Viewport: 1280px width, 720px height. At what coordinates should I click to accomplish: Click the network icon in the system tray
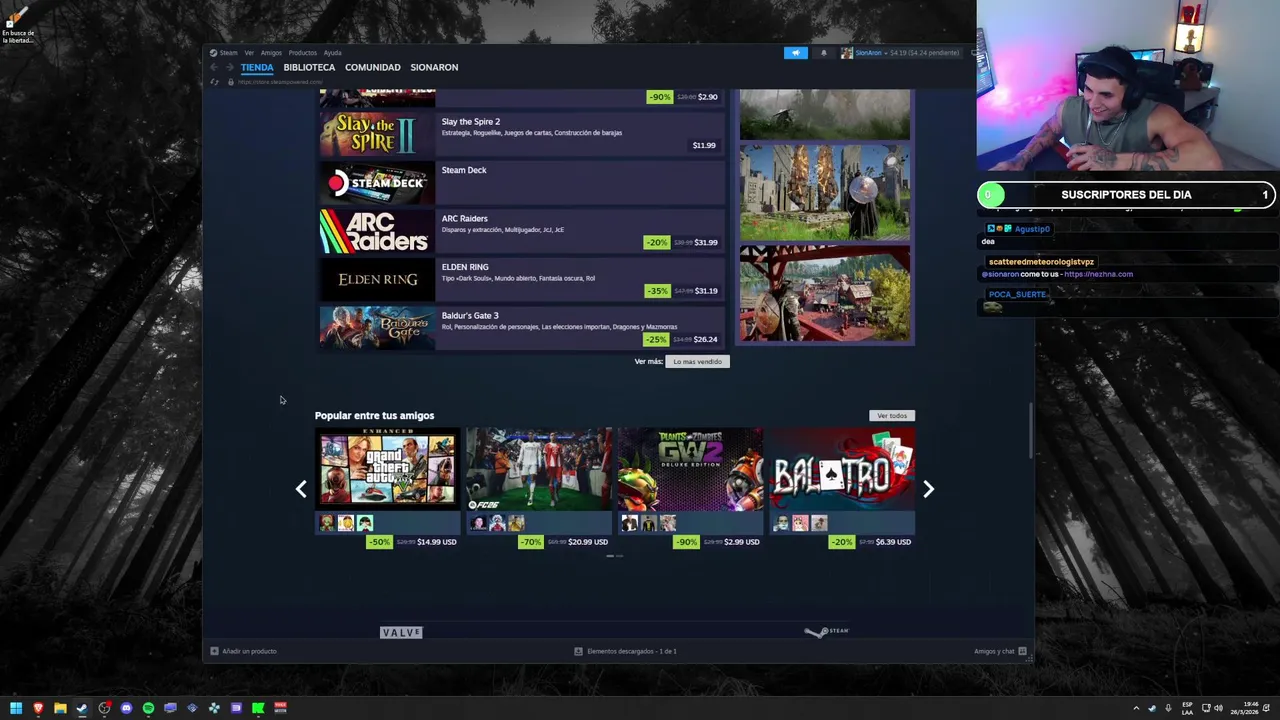[1206, 708]
